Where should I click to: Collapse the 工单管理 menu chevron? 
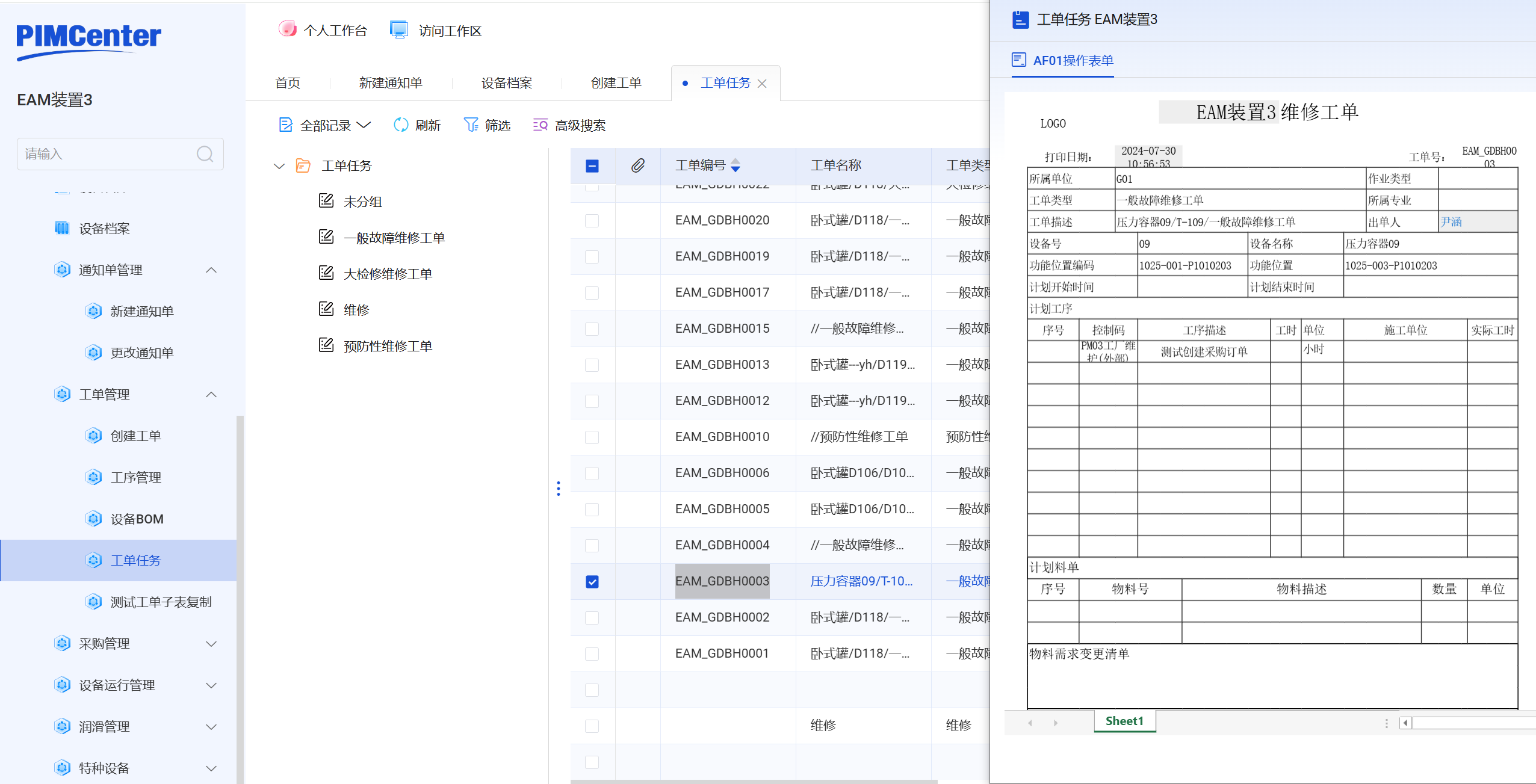[211, 394]
